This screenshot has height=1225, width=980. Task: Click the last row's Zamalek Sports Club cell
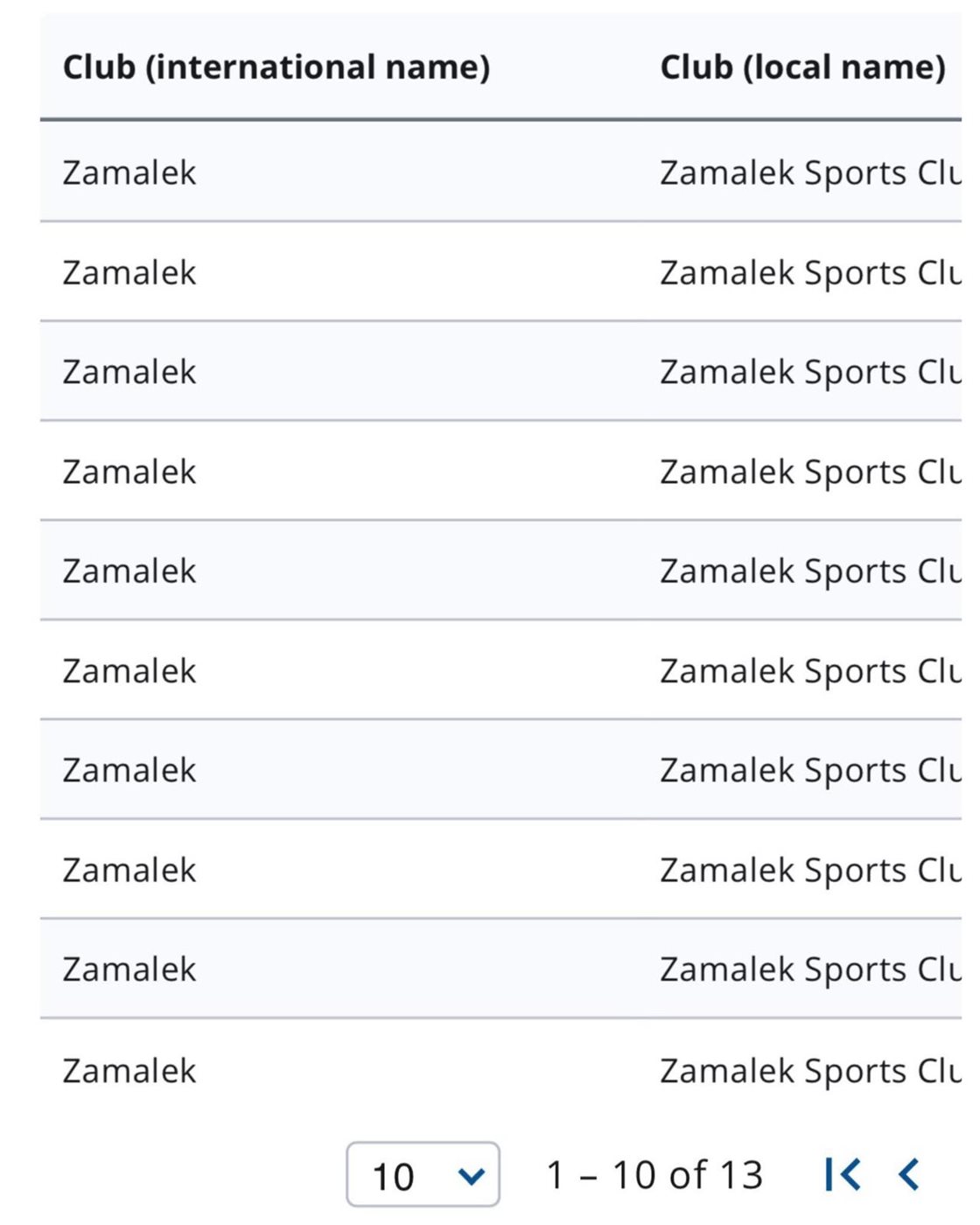point(809,1071)
